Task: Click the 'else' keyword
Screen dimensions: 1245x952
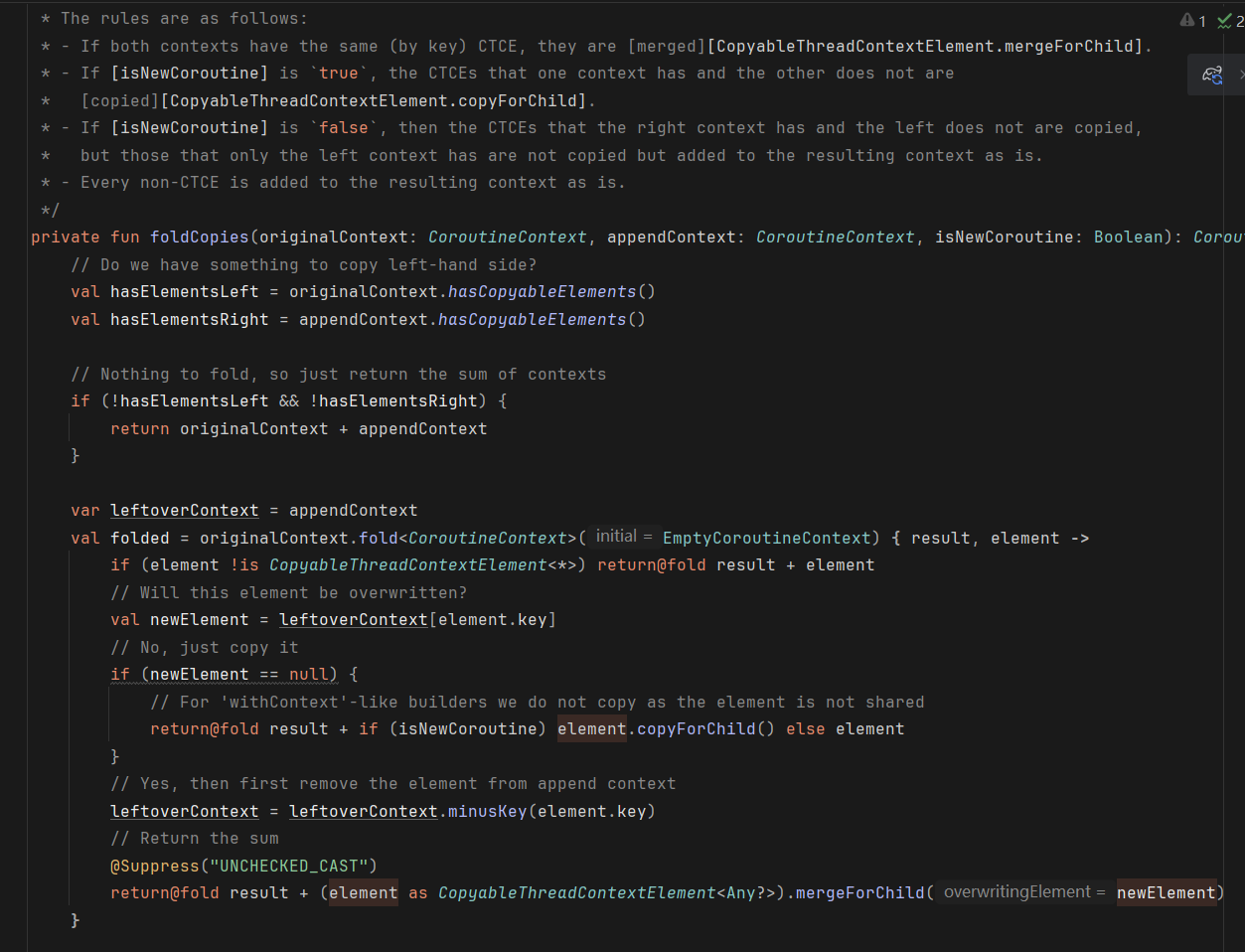Action: (x=805, y=728)
